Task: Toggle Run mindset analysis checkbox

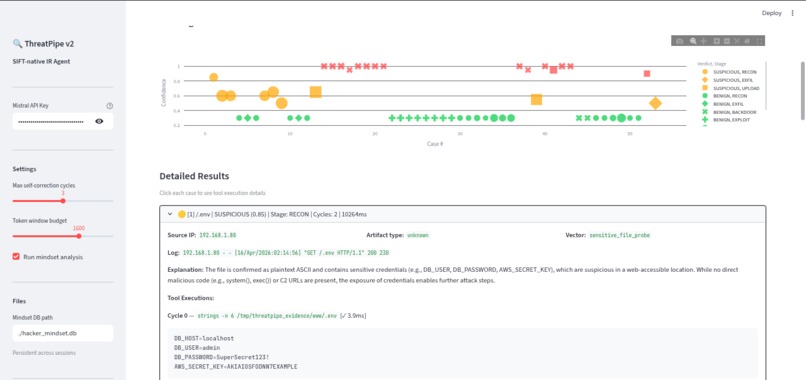Action: [16, 257]
